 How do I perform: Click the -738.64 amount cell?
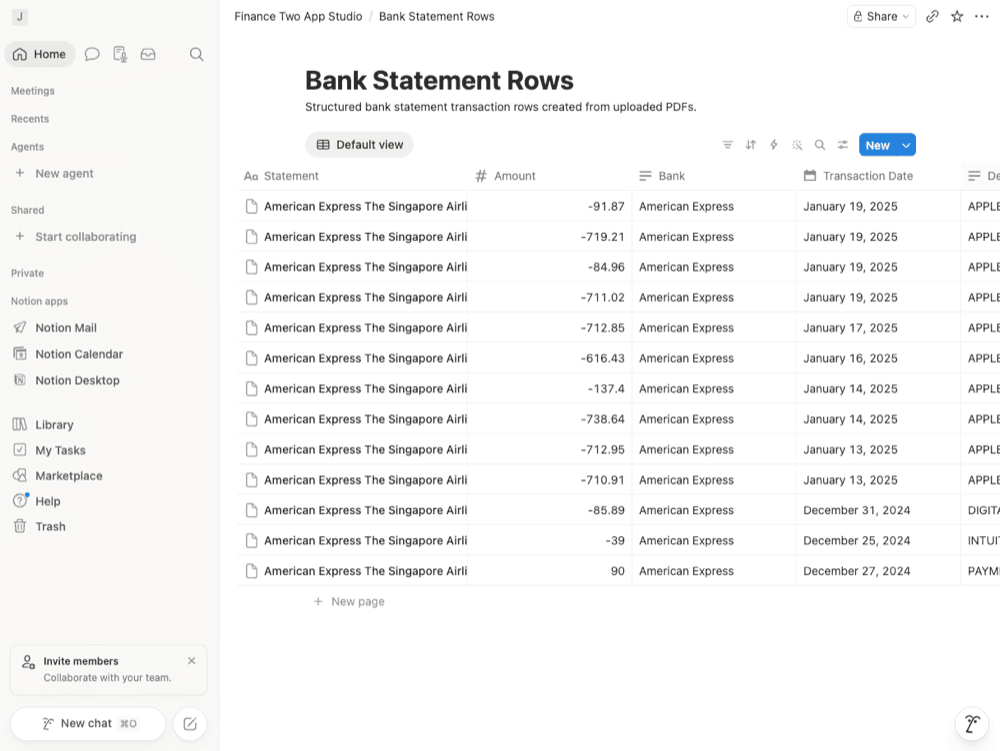pyautogui.click(x=550, y=419)
